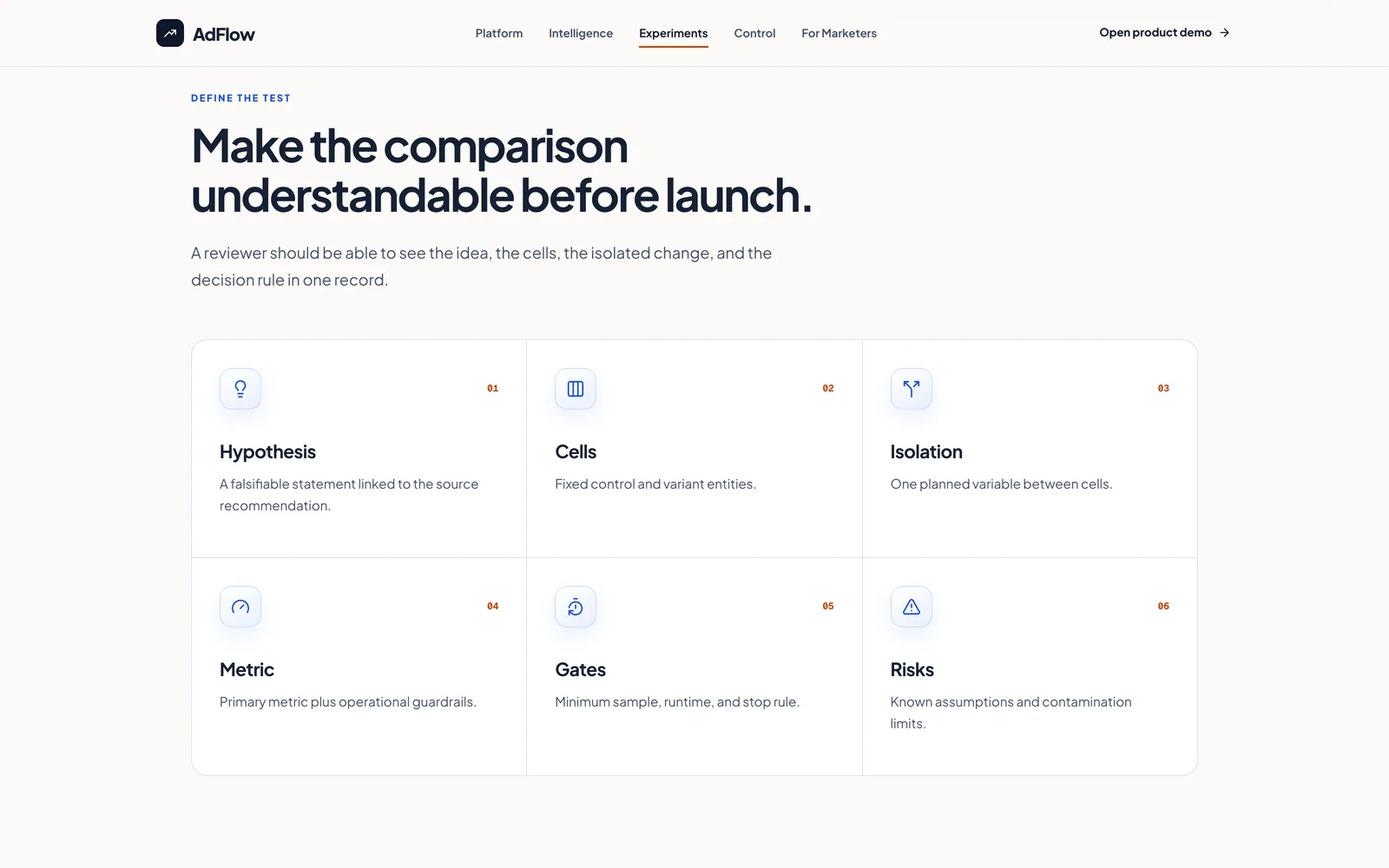This screenshot has height=868, width=1389.
Task: Click the Isolation card heading
Action: point(926,452)
